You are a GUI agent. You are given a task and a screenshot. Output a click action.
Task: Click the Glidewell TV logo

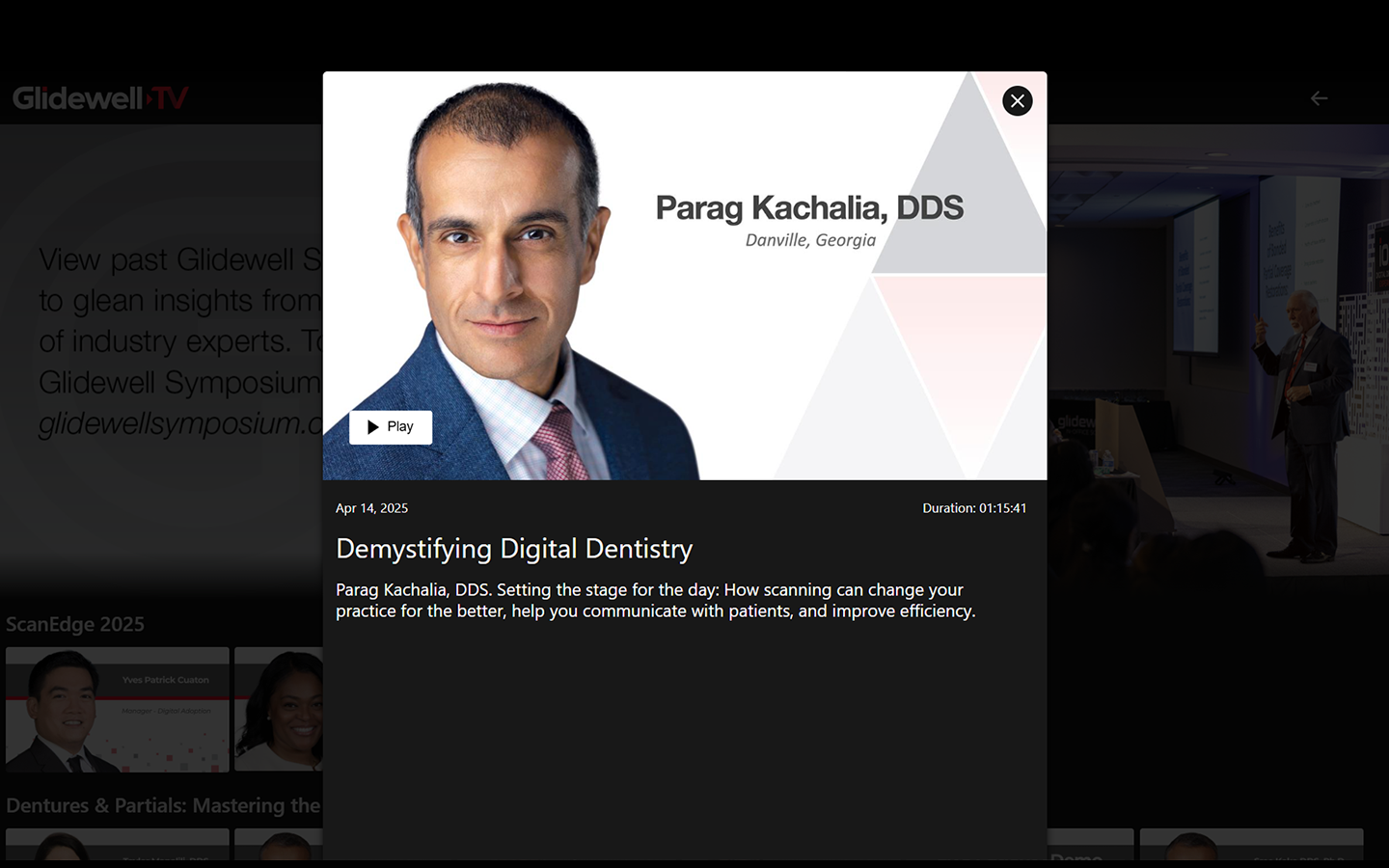[99, 97]
